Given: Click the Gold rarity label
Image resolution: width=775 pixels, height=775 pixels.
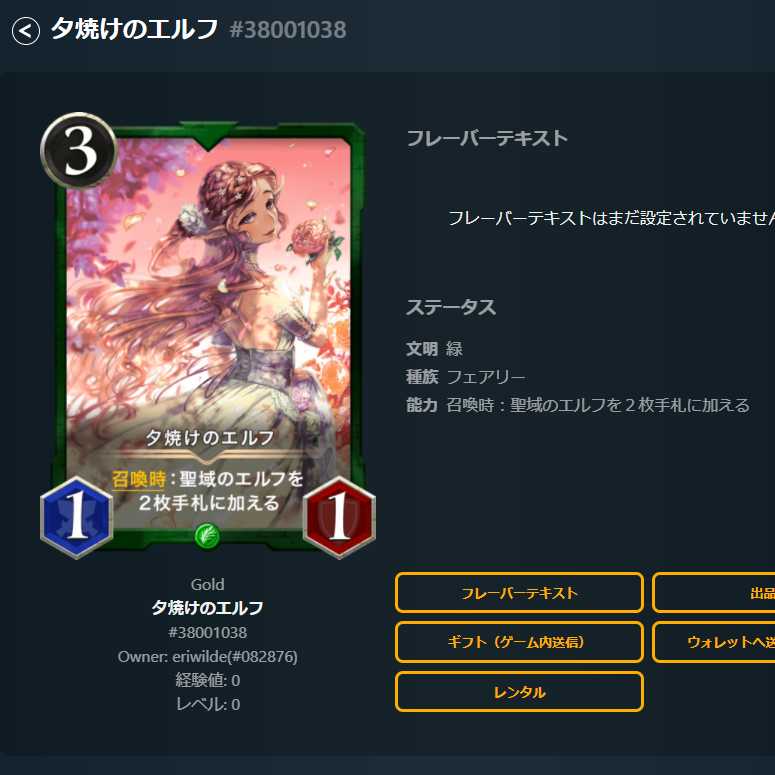Looking at the screenshot, I should pyautogui.click(x=208, y=584).
